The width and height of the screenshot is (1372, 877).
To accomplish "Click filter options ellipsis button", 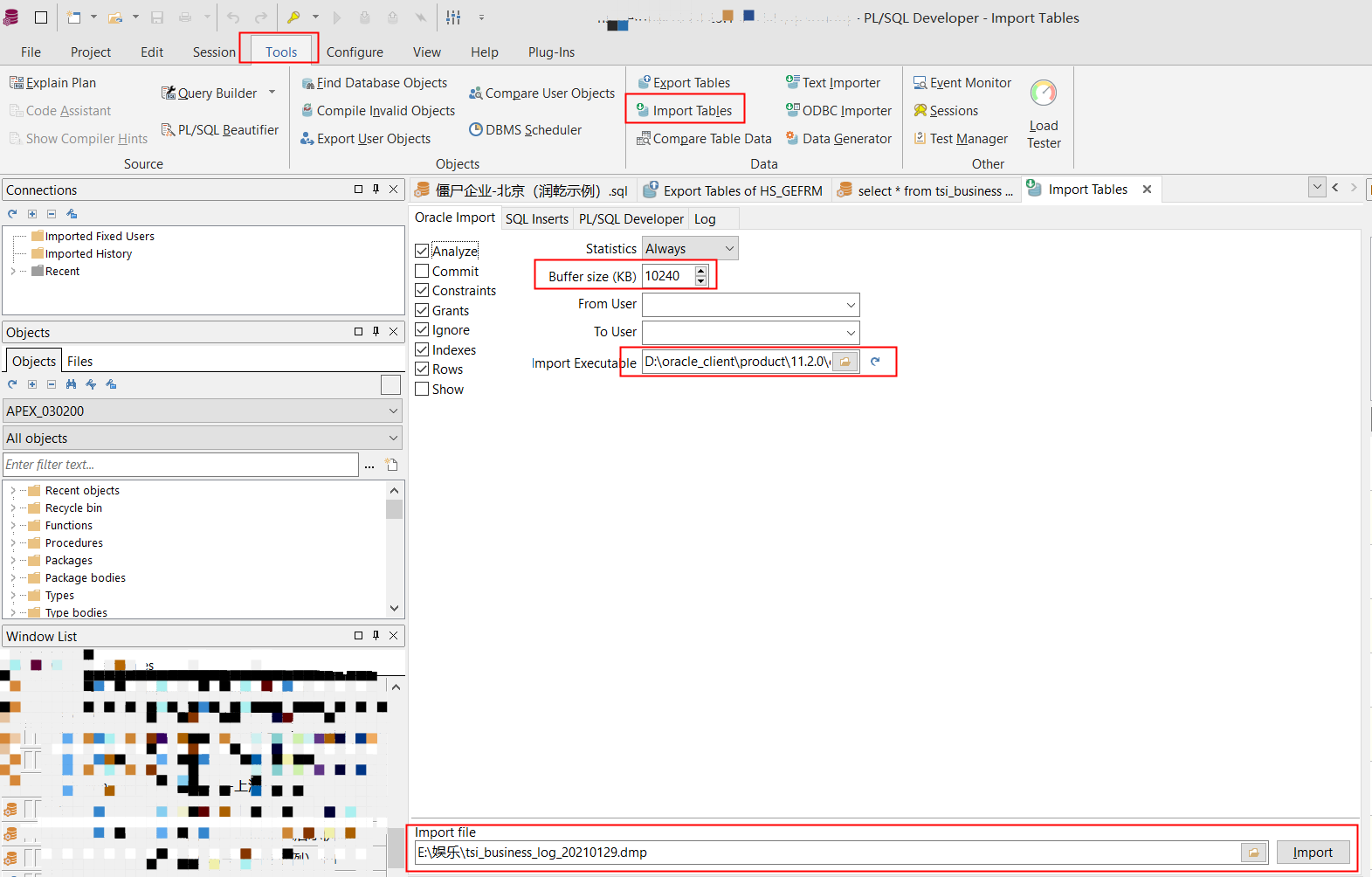I will (369, 466).
